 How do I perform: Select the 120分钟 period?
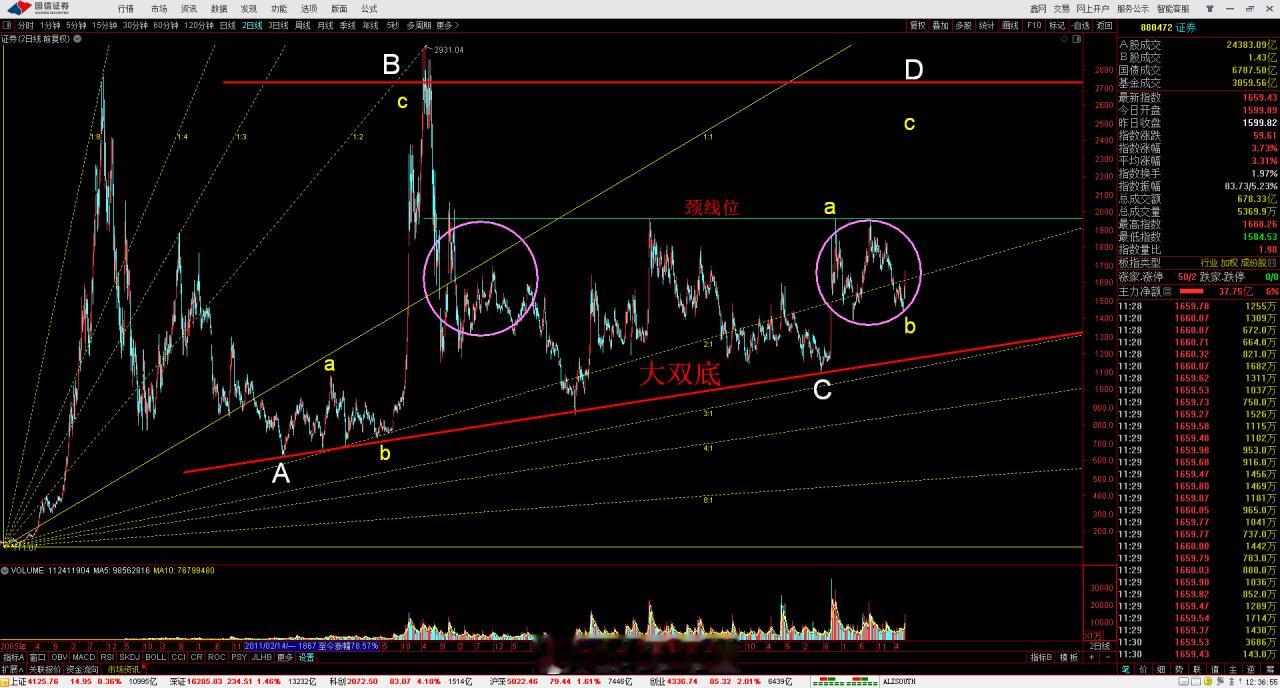point(199,25)
